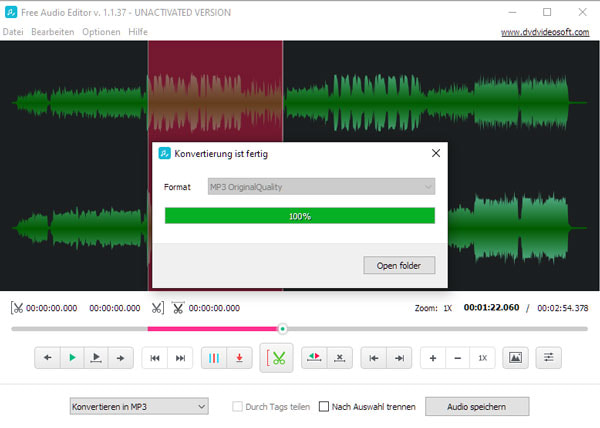Visit the www.dvdvideosoft.com link
The image size is (600, 428).
tap(547, 32)
